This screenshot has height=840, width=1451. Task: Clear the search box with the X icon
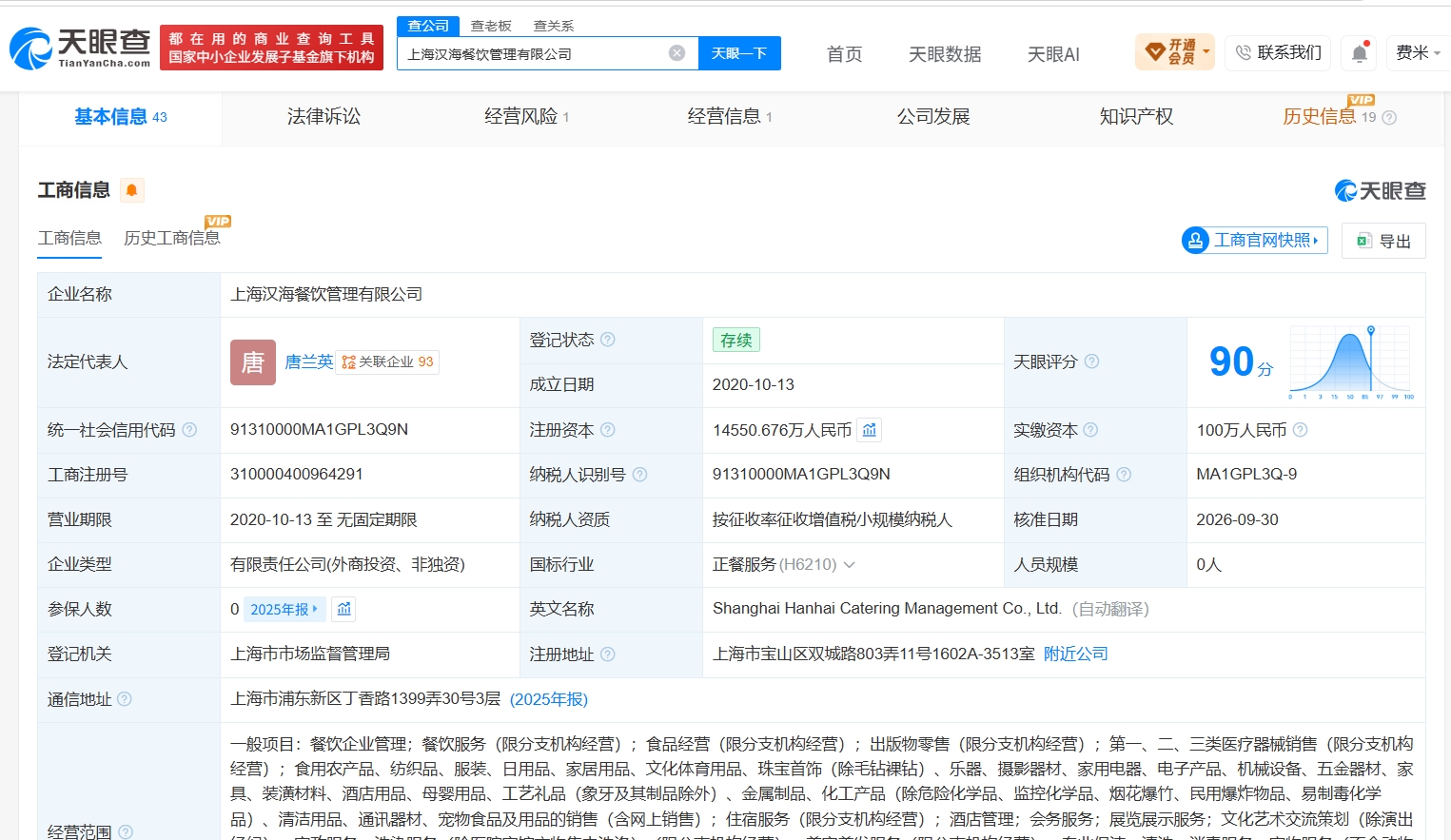676,53
